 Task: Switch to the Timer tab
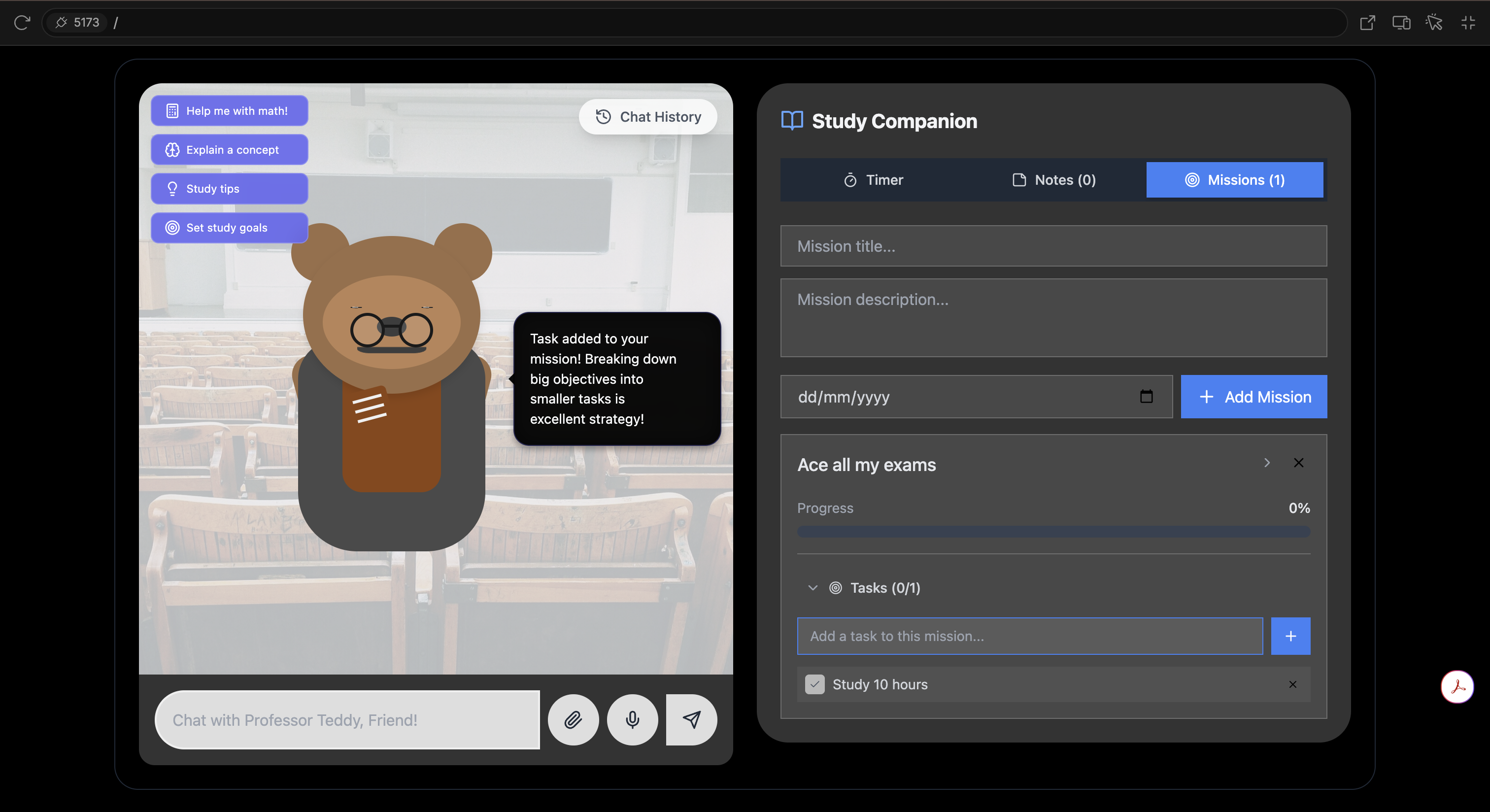click(873, 180)
